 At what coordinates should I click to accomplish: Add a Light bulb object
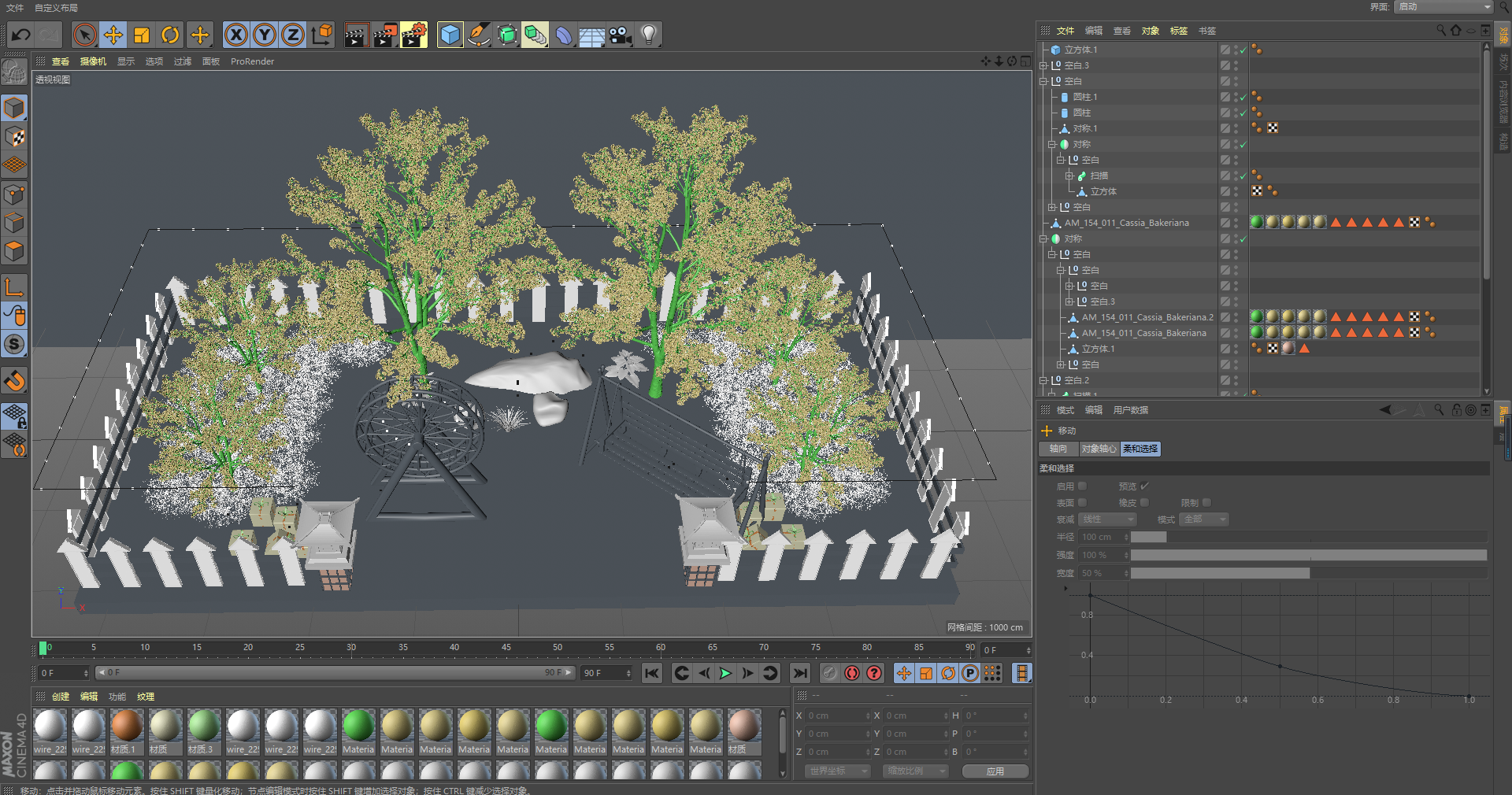click(649, 35)
